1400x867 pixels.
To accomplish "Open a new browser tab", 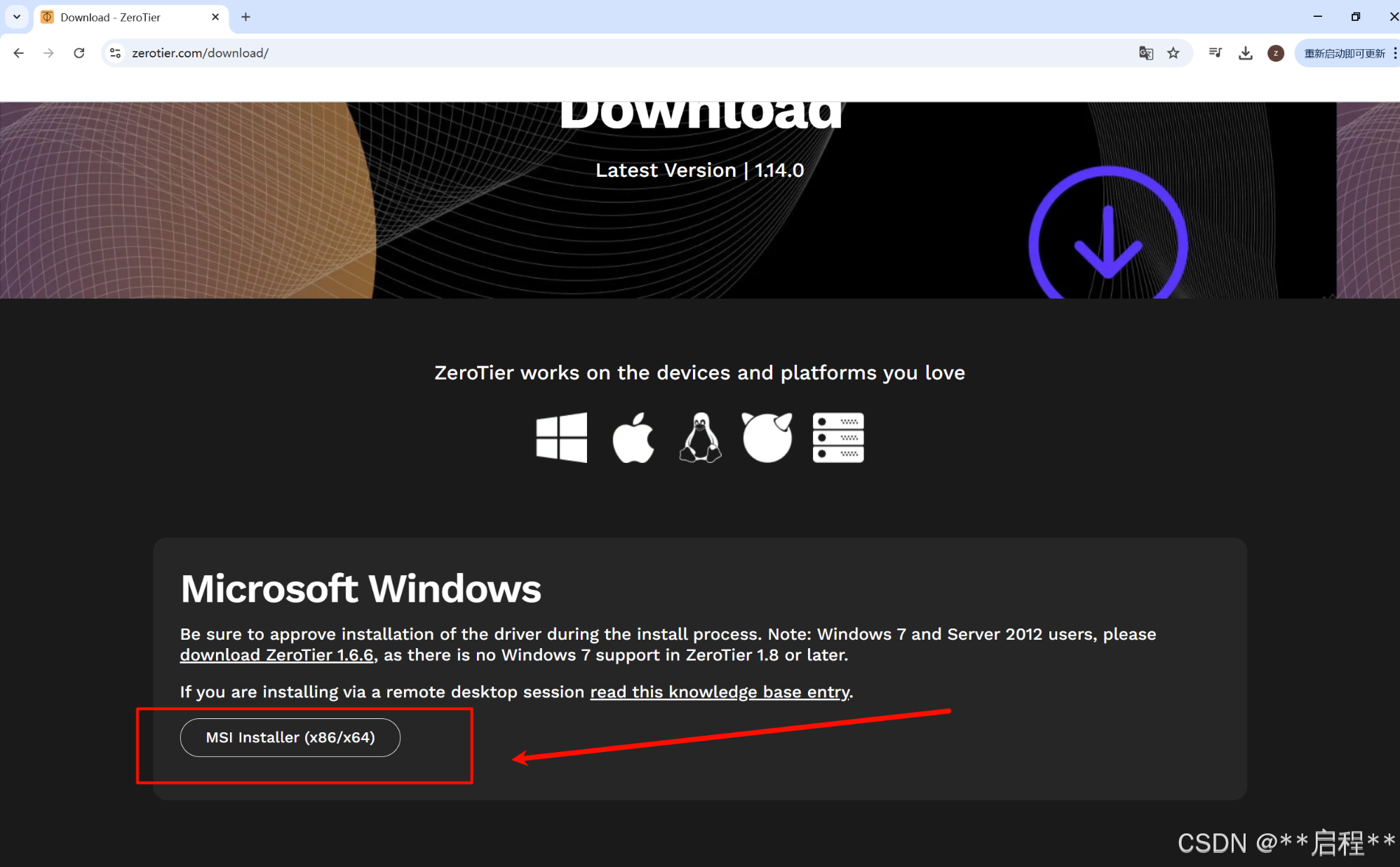I will [245, 17].
